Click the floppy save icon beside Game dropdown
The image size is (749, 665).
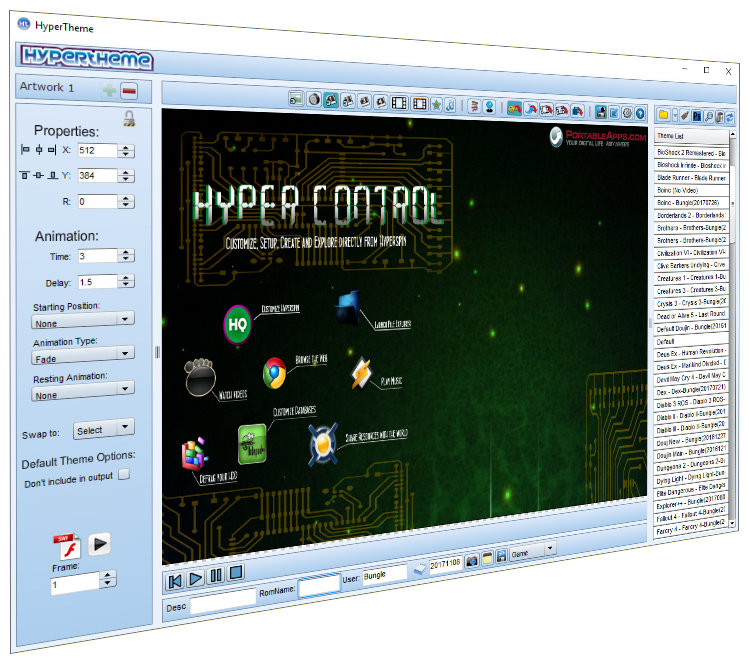501,556
